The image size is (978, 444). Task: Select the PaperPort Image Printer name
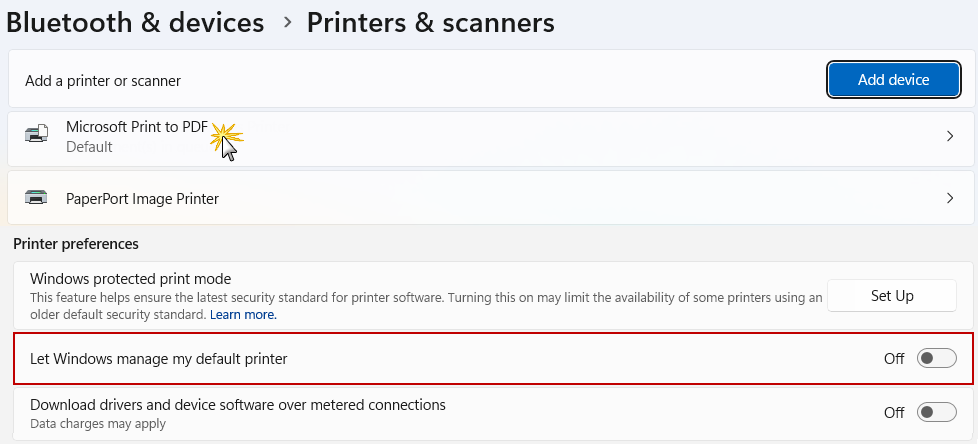pyautogui.click(x=142, y=198)
